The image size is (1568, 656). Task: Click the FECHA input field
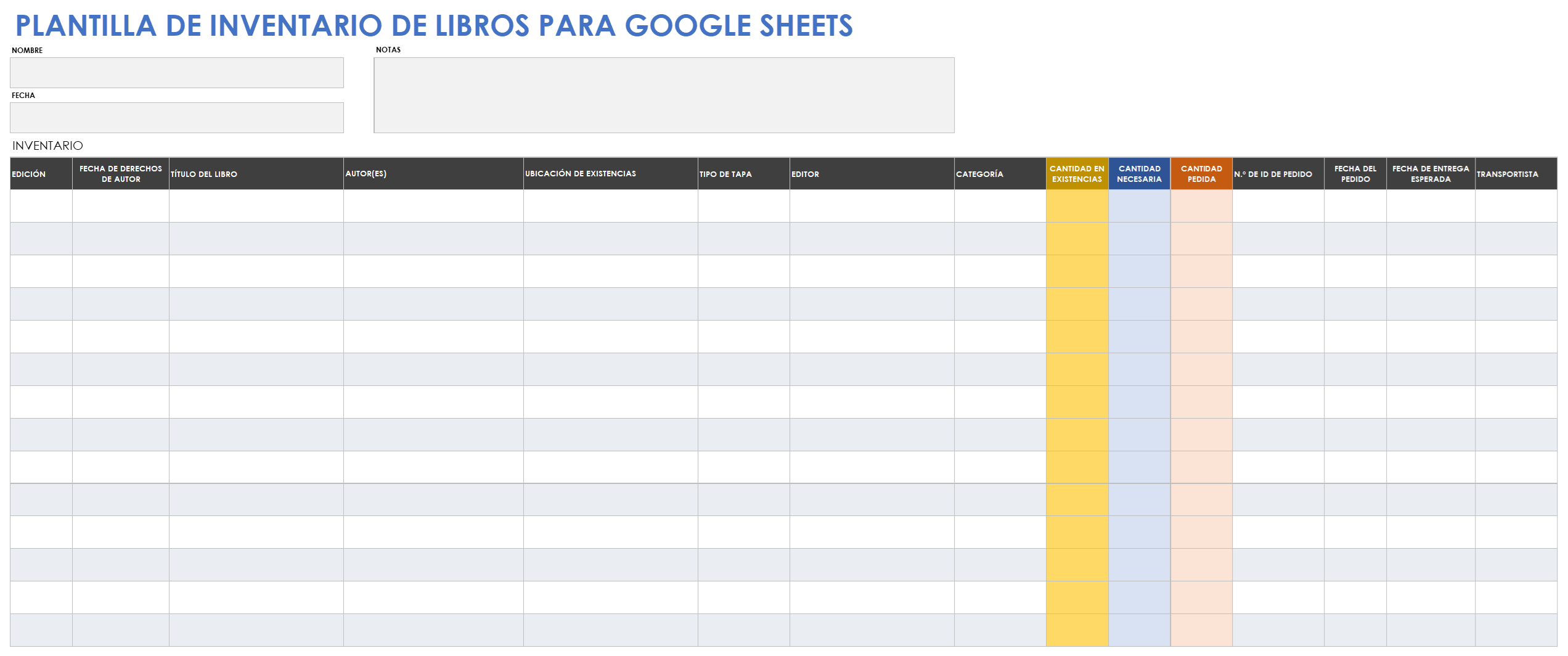(177, 118)
